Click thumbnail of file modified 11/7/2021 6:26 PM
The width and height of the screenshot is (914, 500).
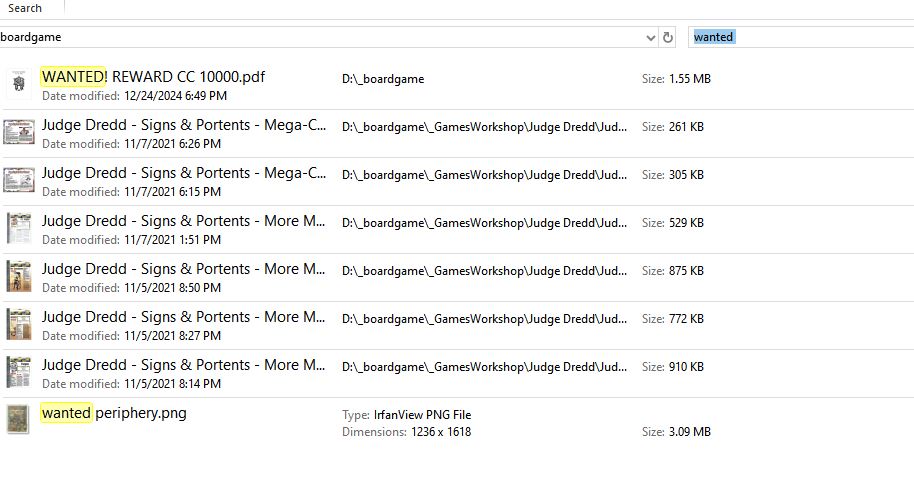click(x=19, y=132)
